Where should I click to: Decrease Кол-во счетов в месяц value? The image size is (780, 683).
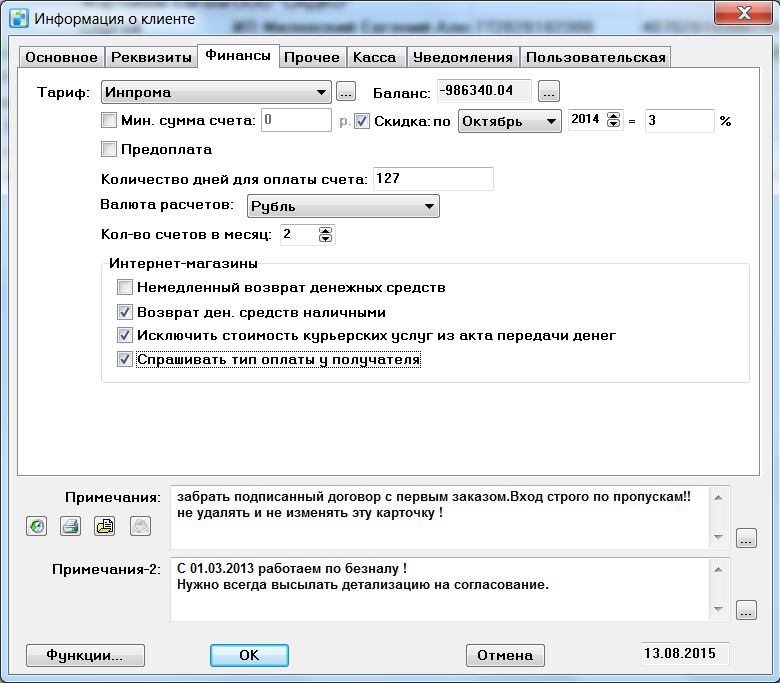(325, 238)
